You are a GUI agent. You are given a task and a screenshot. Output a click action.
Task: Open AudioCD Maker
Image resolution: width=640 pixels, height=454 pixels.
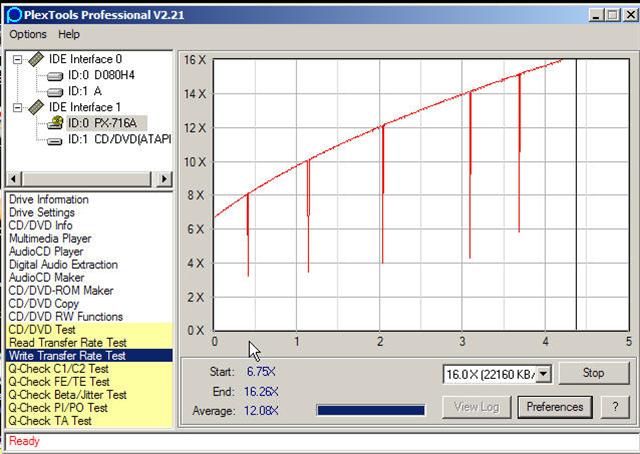coord(47,278)
